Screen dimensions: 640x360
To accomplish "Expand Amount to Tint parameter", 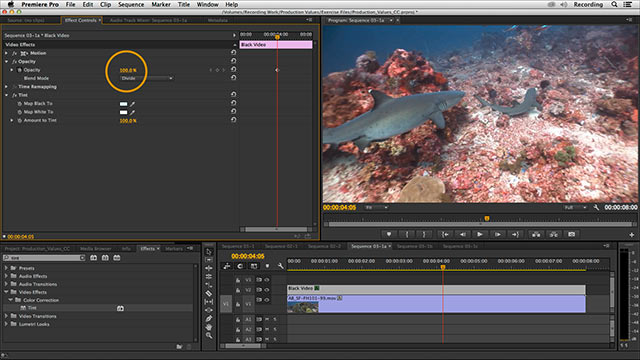I will pyautogui.click(x=12, y=120).
